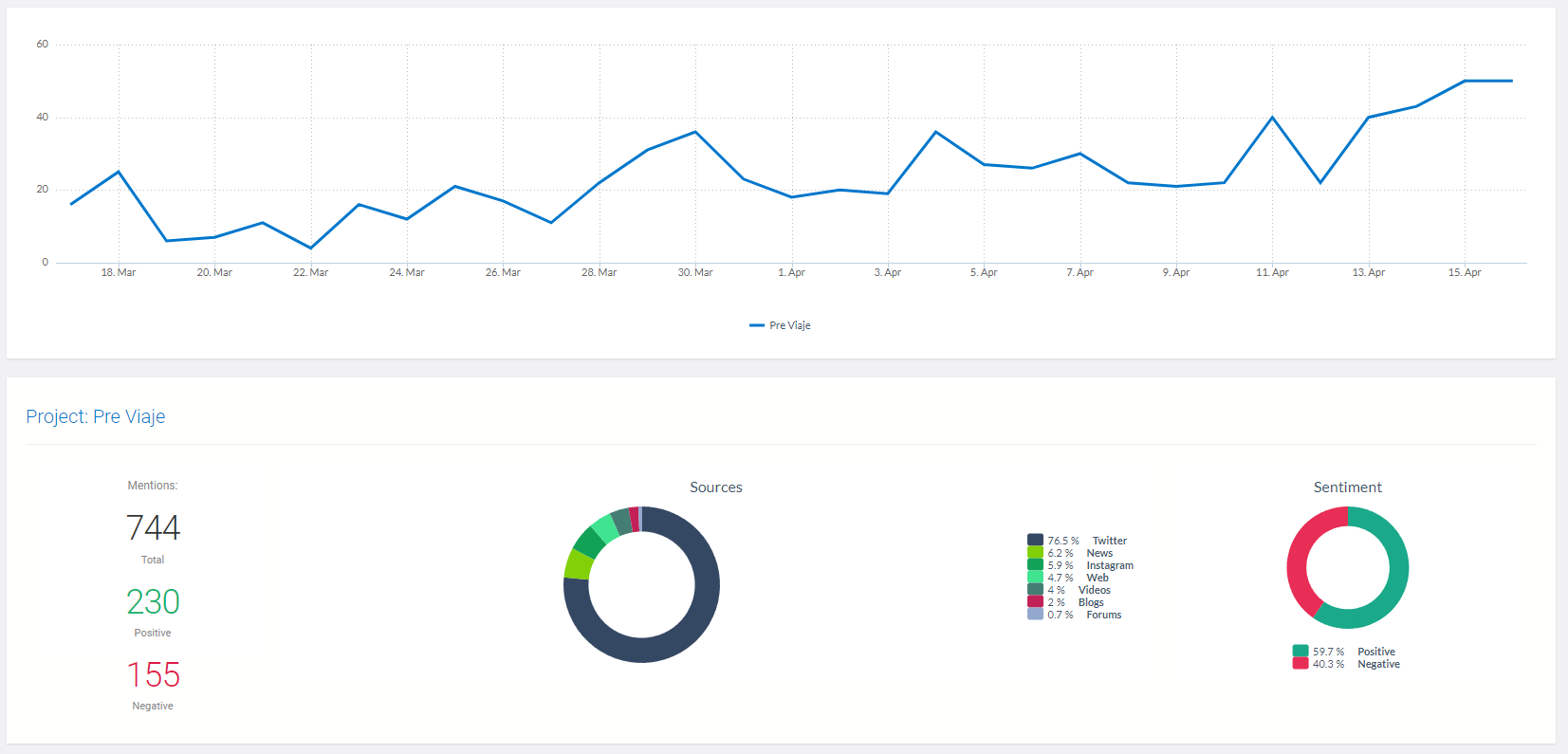This screenshot has height=754, width=1568.
Task: Click the Blogs legend color swatch
Action: pos(1035,601)
